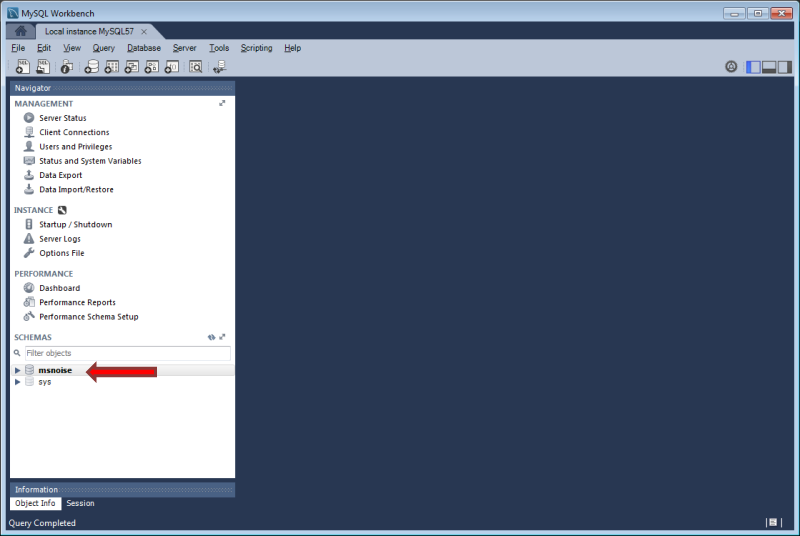Toggle the left sidebar panel visibility

(x=753, y=67)
